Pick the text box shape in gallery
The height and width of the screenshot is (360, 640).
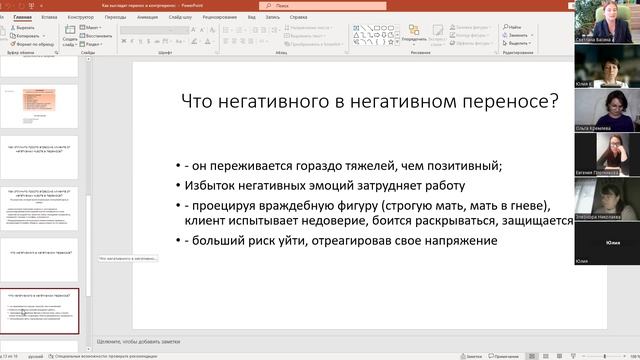(x=356, y=28)
